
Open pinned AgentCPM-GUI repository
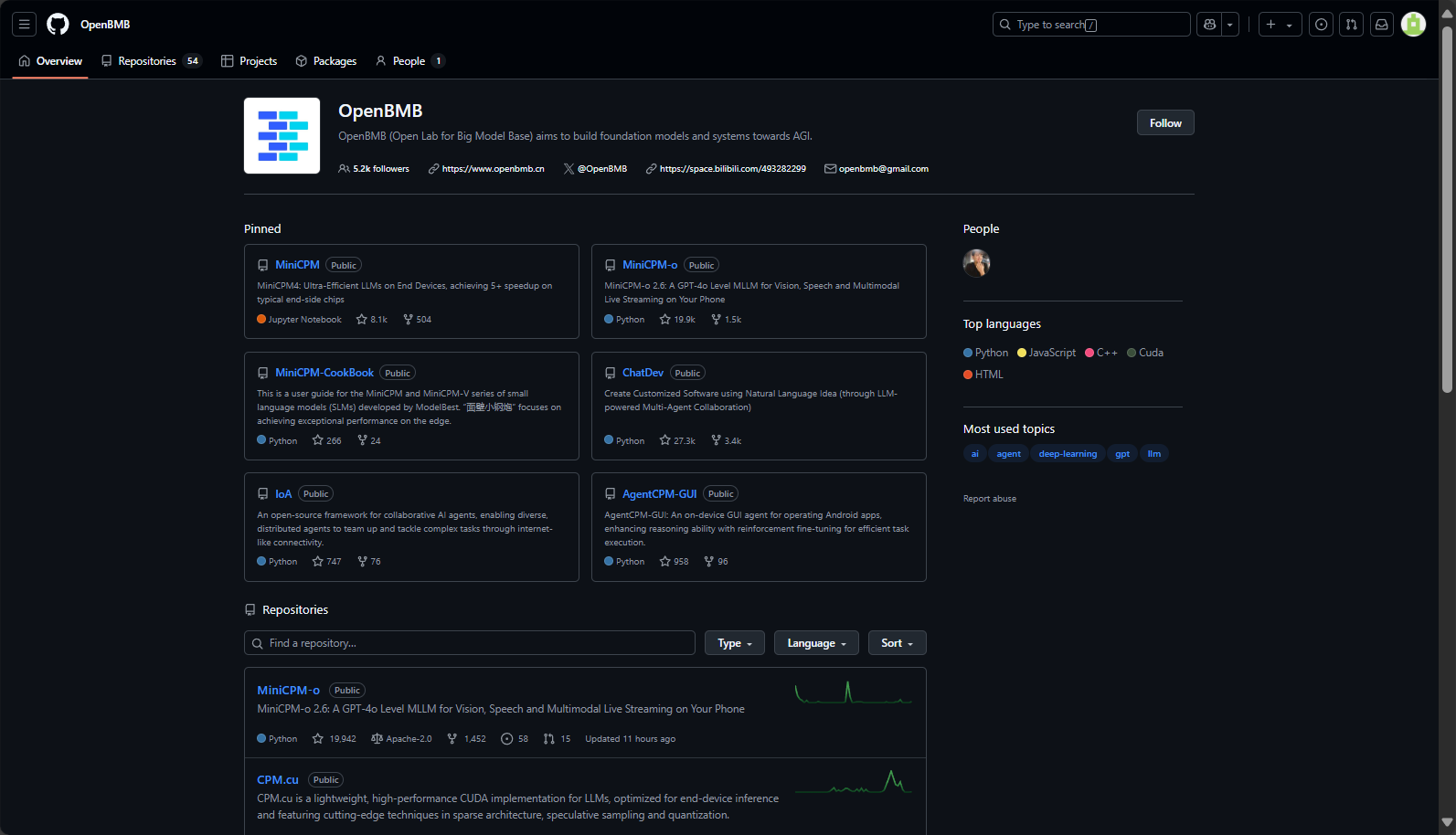[x=659, y=494]
